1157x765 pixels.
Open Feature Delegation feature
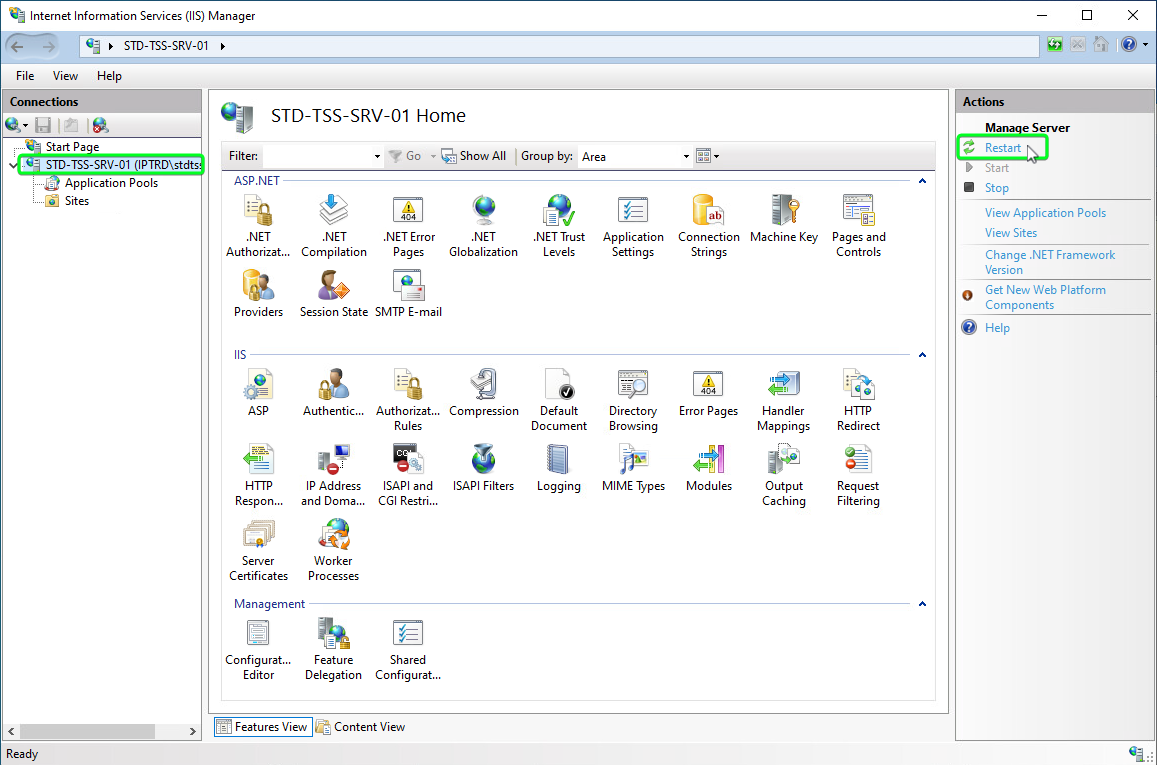(334, 649)
